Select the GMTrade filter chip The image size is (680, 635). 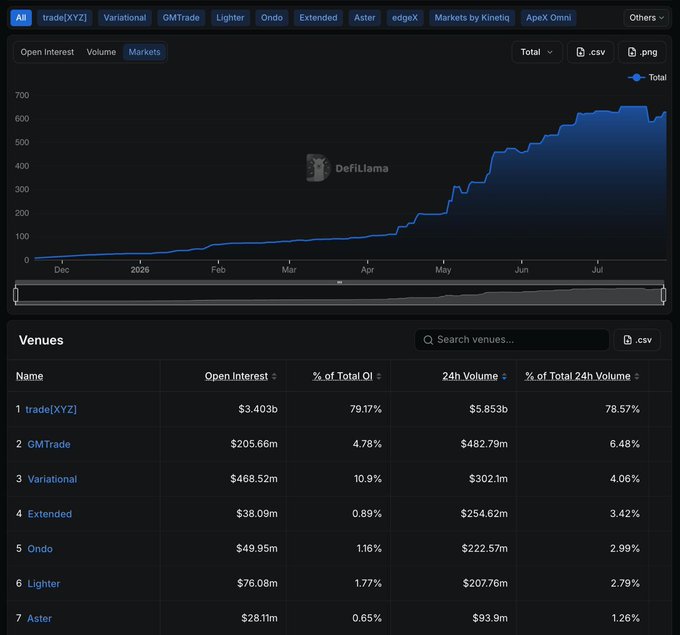point(181,18)
